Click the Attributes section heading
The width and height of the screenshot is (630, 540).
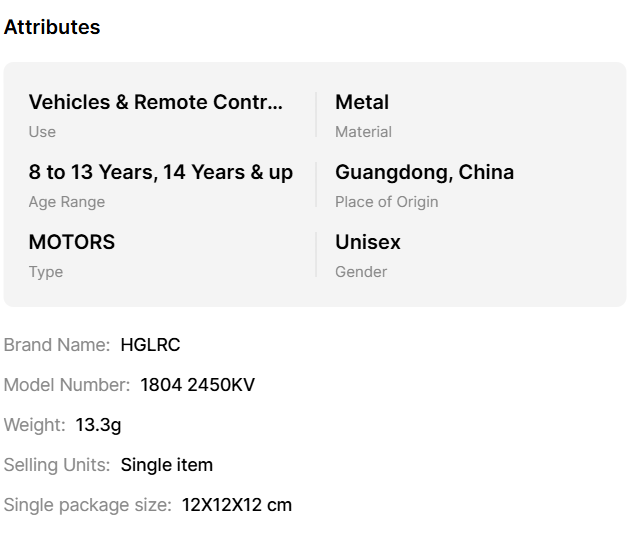click(52, 27)
